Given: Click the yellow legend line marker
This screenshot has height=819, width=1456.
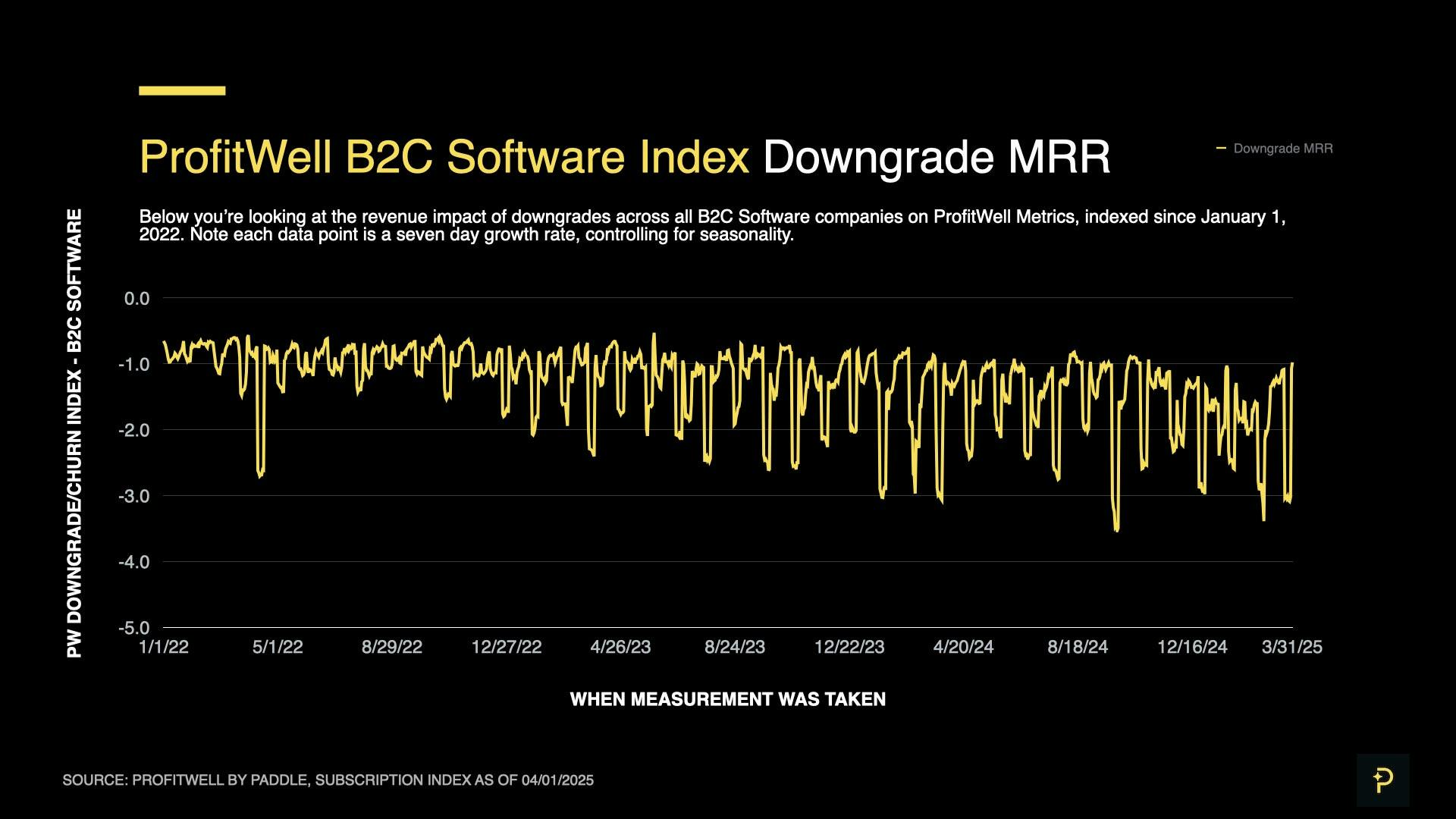Looking at the screenshot, I should (x=1221, y=148).
